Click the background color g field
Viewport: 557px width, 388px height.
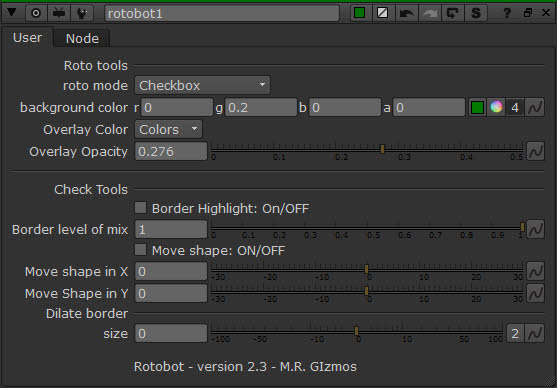coord(261,107)
